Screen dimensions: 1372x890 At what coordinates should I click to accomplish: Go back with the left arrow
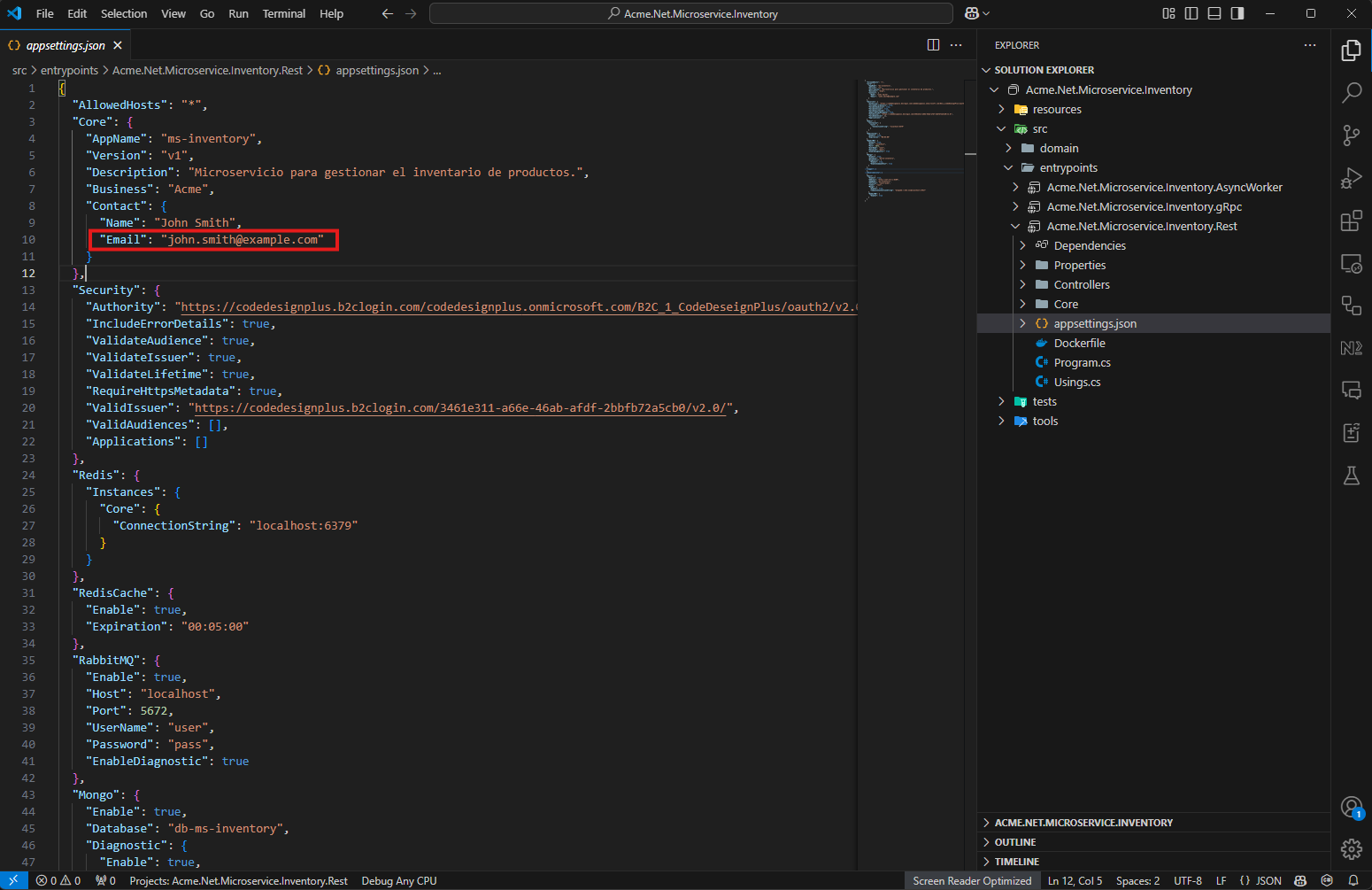tap(387, 13)
